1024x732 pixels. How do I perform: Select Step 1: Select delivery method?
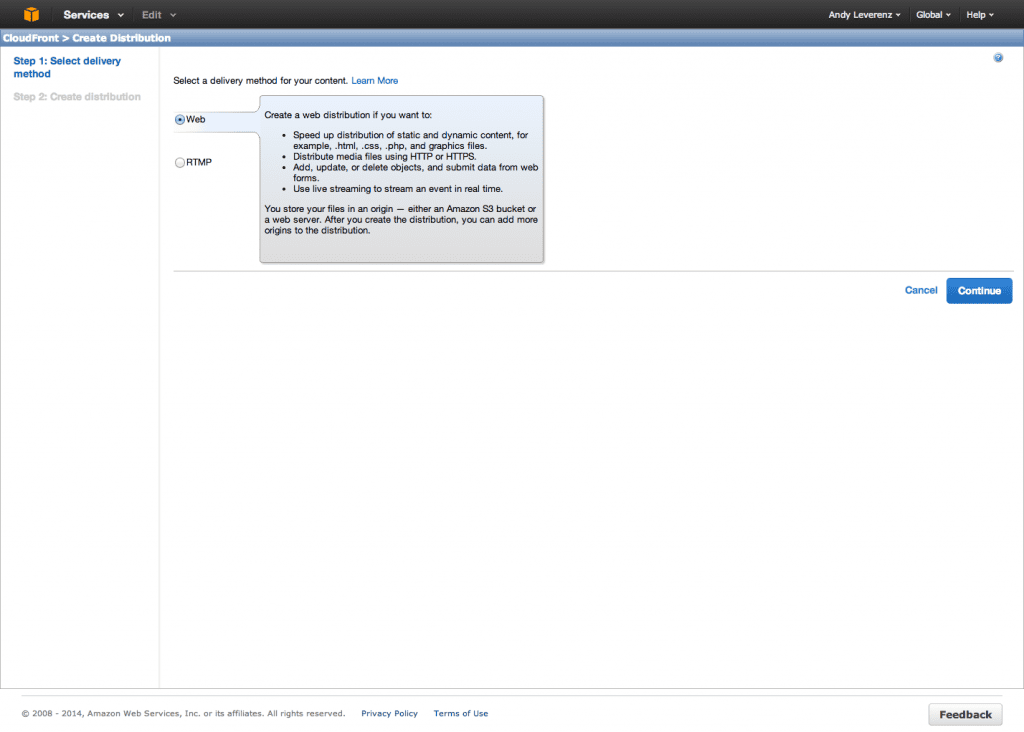pyautogui.click(x=67, y=67)
